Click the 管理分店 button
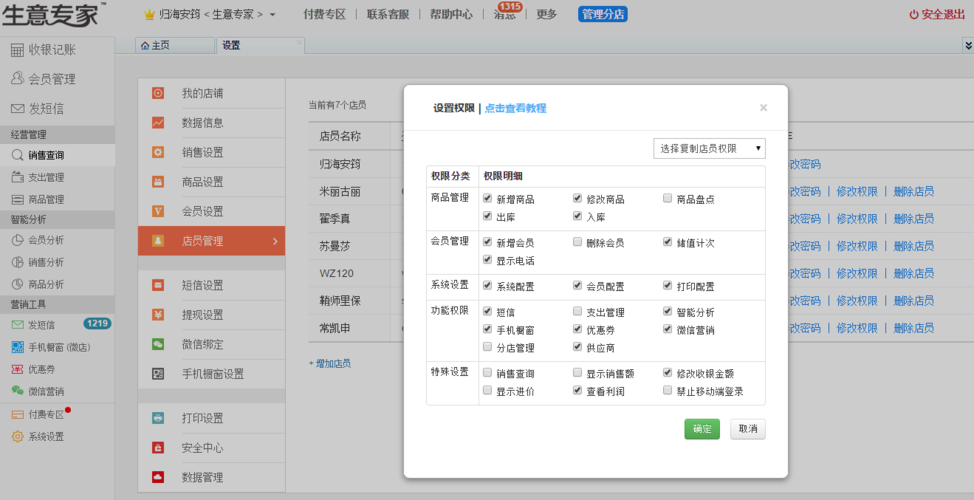This screenshot has height=500, width=974. click(x=603, y=14)
